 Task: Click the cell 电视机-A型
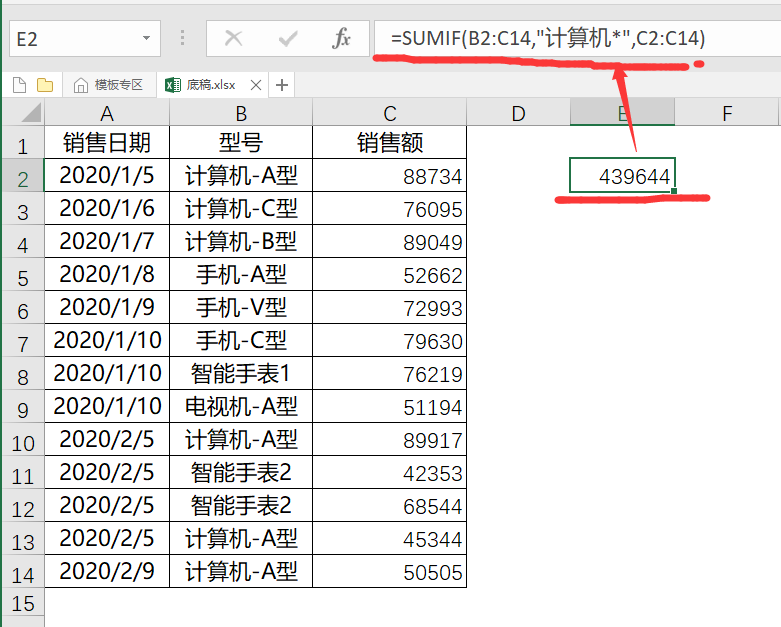tap(241, 406)
